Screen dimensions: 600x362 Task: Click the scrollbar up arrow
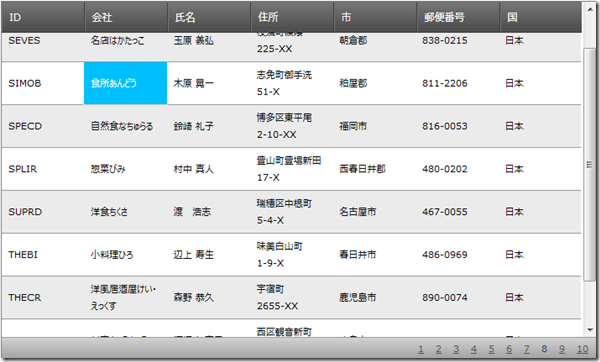click(590, 10)
